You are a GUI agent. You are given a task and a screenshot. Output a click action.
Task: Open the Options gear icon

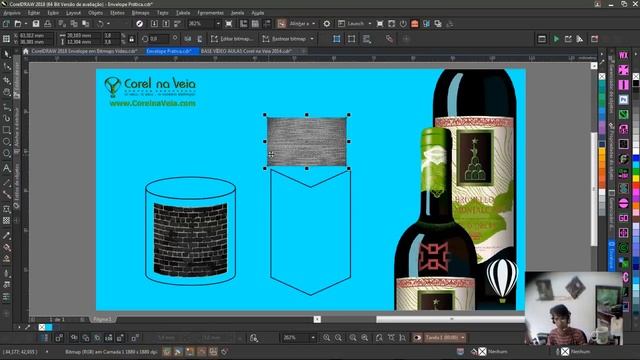pos(327,24)
